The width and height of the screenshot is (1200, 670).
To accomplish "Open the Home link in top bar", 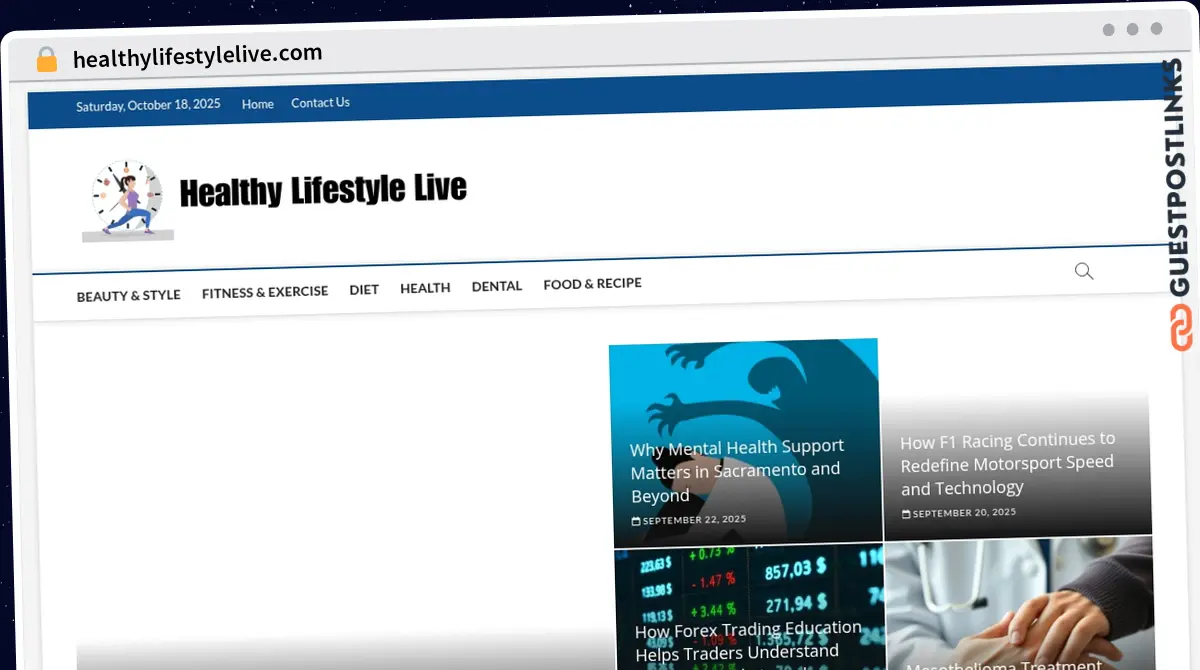I will tap(258, 104).
